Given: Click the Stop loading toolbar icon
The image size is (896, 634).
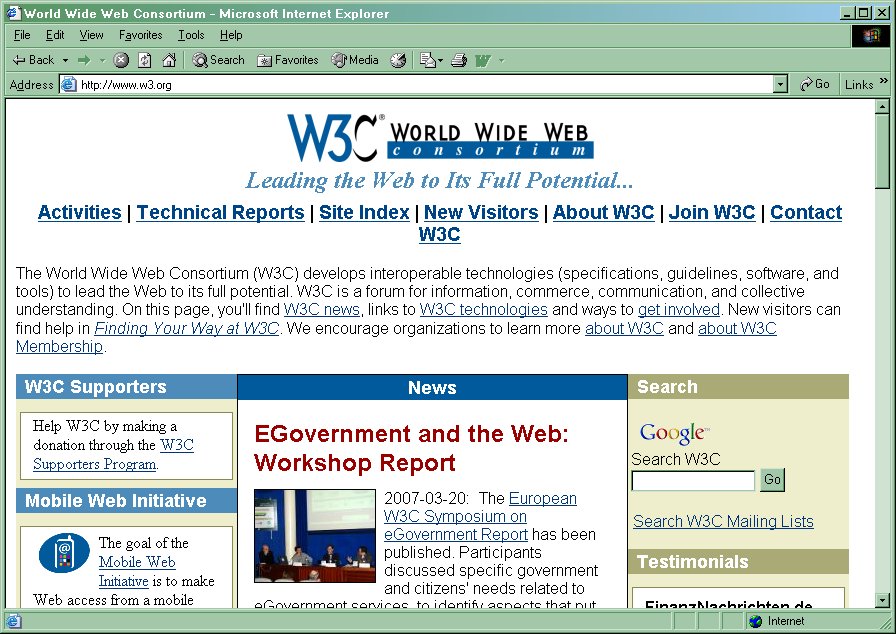Looking at the screenshot, I should point(121,60).
